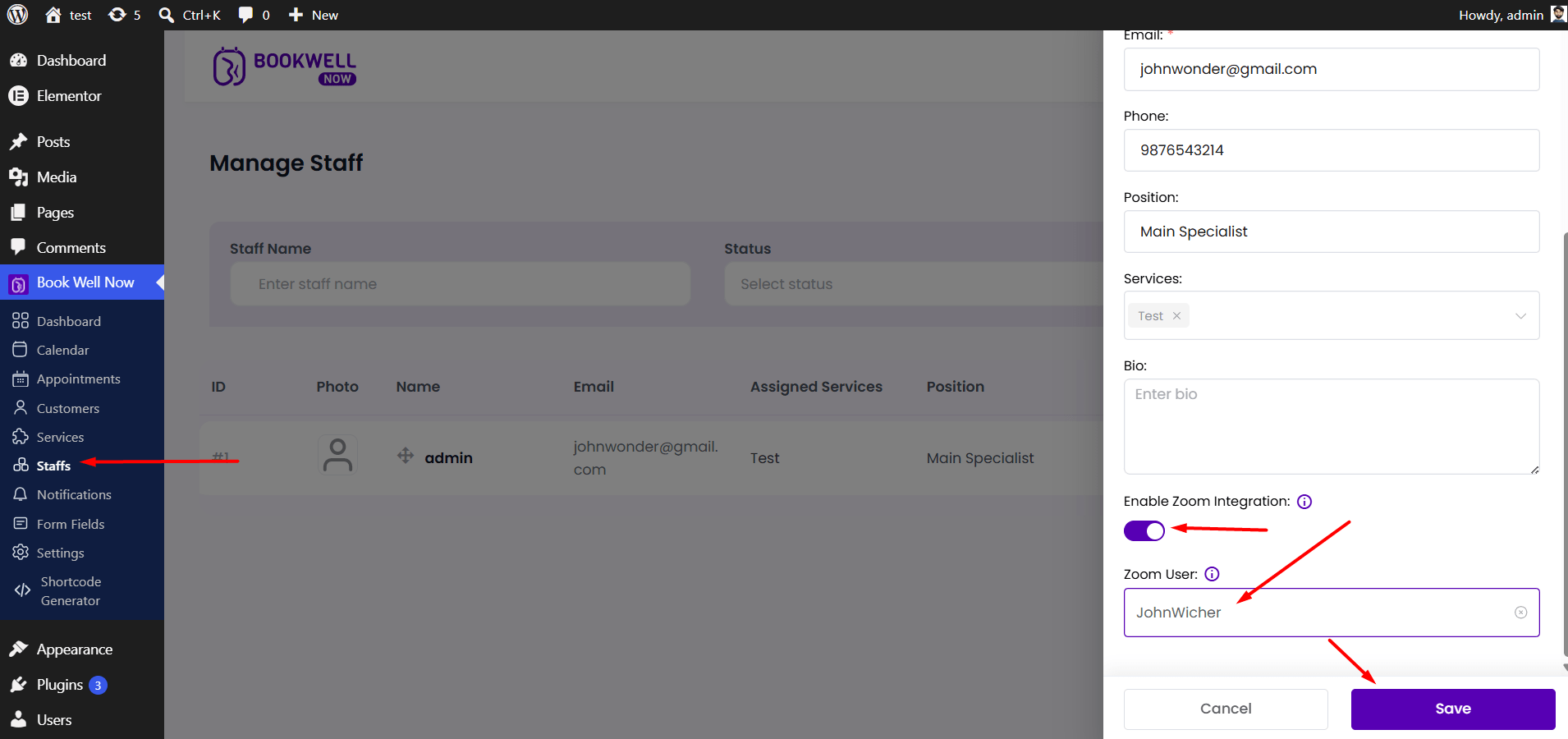
Task: Toggle Enable Zoom Integration switch
Action: (1144, 531)
